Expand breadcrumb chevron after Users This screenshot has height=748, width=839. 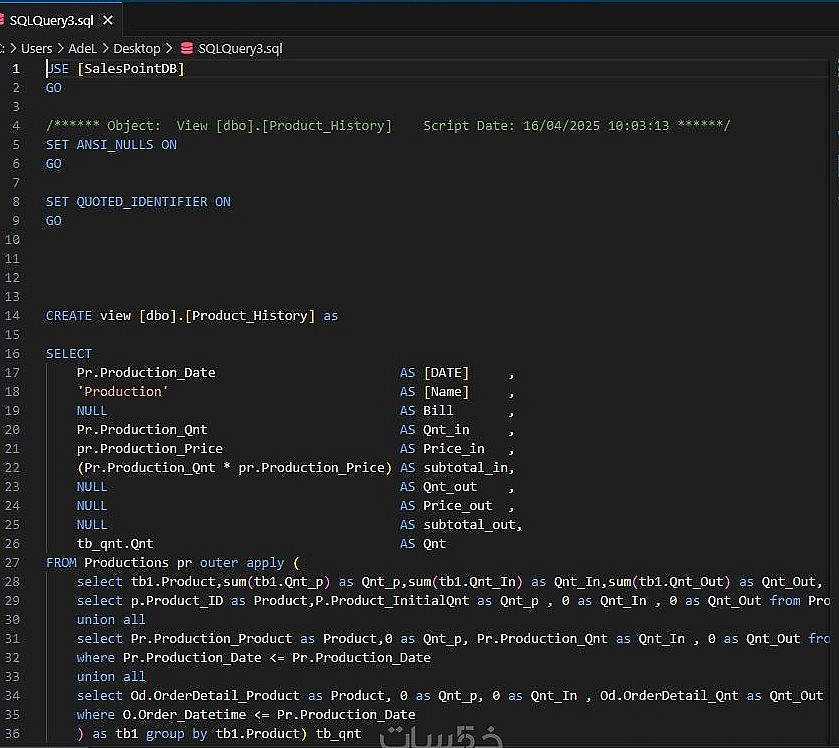pyautogui.click(x=60, y=48)
